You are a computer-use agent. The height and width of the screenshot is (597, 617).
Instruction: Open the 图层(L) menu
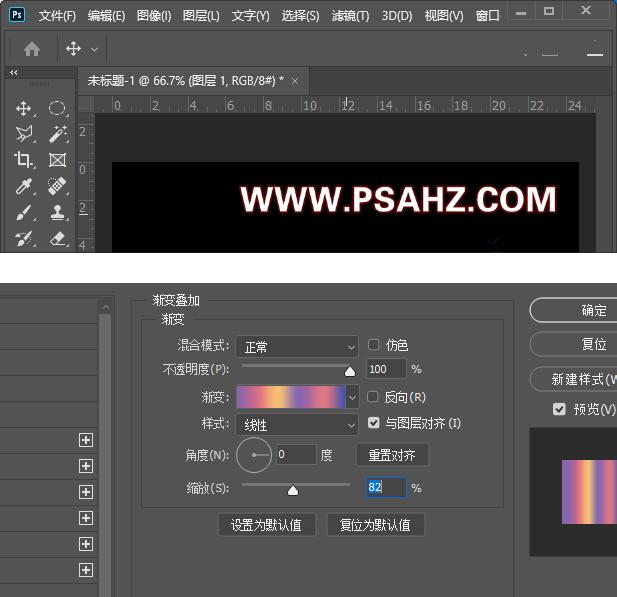click(201, 16)
